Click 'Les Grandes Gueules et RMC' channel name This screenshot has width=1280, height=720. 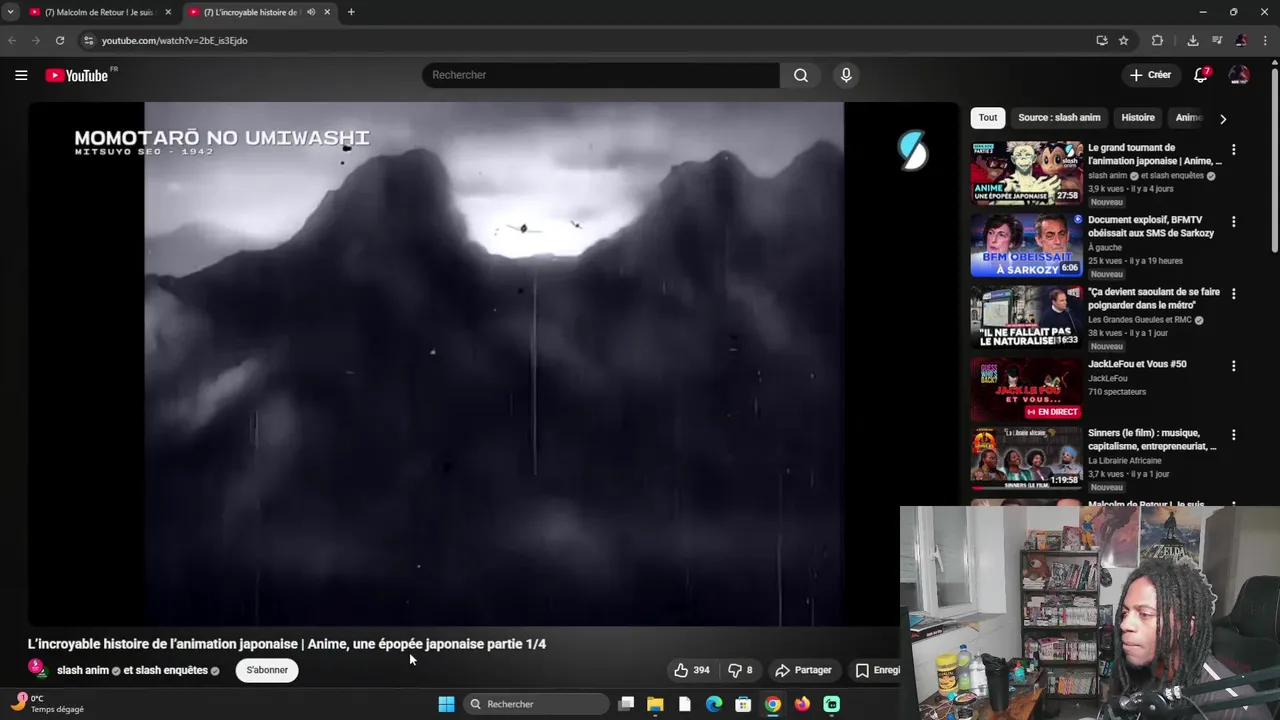coord(1140,320)
